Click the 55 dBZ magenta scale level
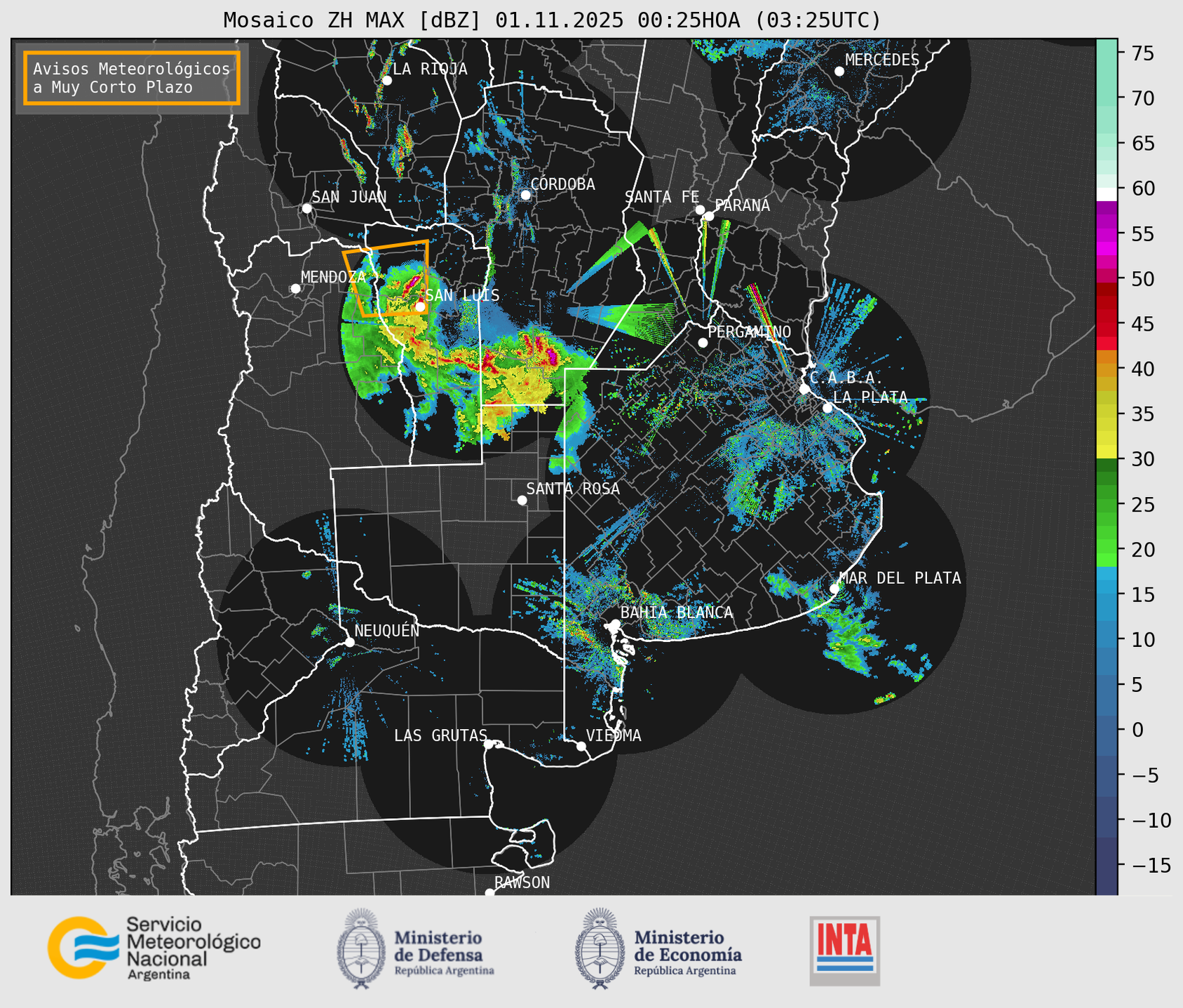 pos(1107,233)
